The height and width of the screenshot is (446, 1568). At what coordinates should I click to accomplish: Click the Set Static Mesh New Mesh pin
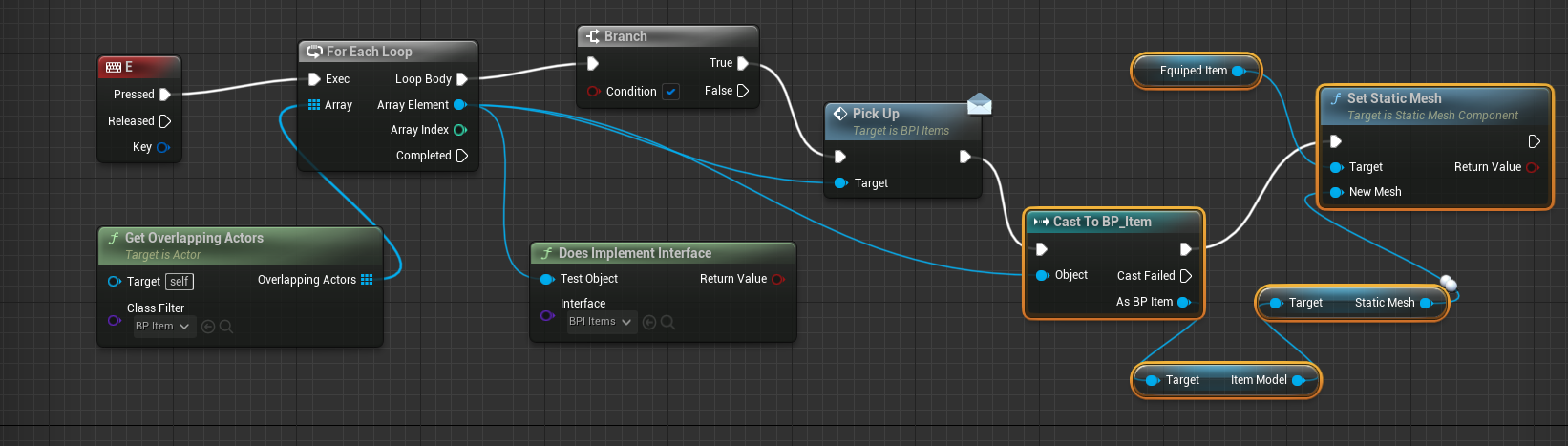point(1337,192)
